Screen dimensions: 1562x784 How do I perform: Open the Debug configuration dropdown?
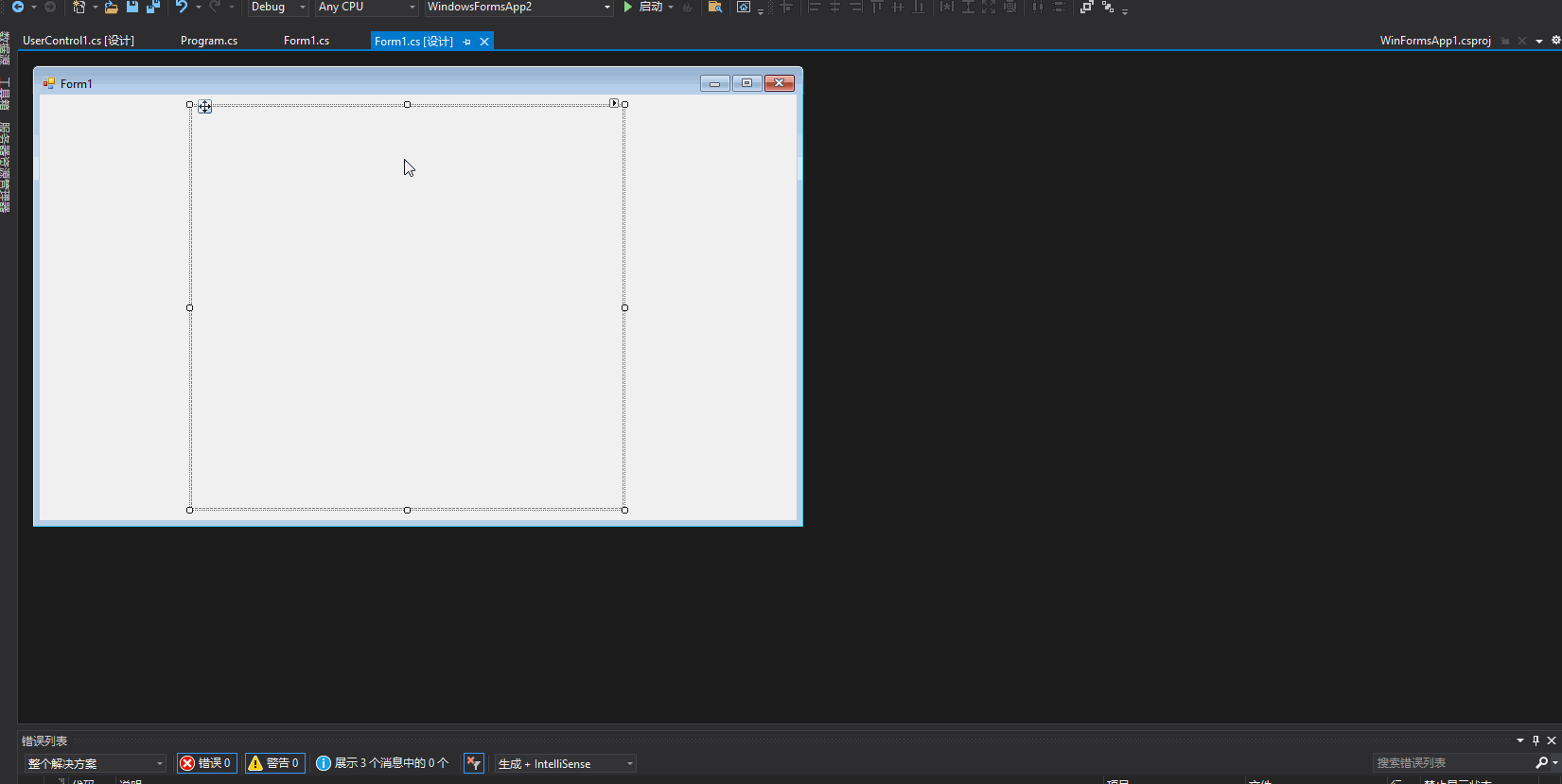click(x=303, y=7)
